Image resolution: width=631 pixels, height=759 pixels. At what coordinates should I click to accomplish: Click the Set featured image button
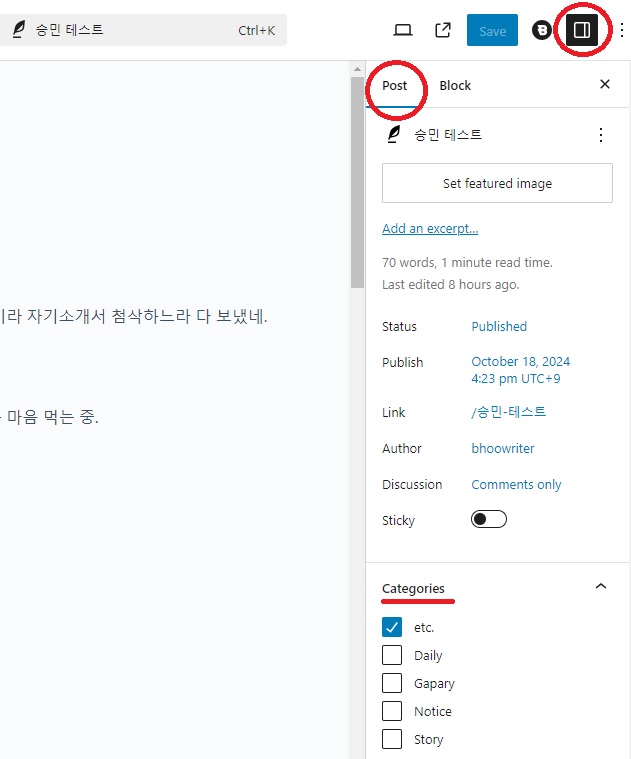click(497, 184)
